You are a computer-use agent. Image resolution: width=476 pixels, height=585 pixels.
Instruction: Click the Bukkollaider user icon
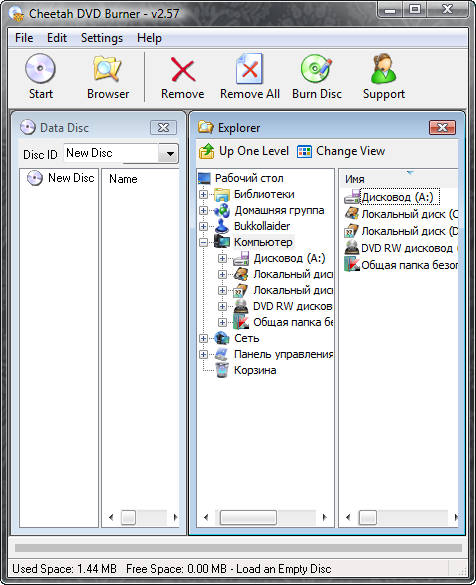(x=222, y=226)
